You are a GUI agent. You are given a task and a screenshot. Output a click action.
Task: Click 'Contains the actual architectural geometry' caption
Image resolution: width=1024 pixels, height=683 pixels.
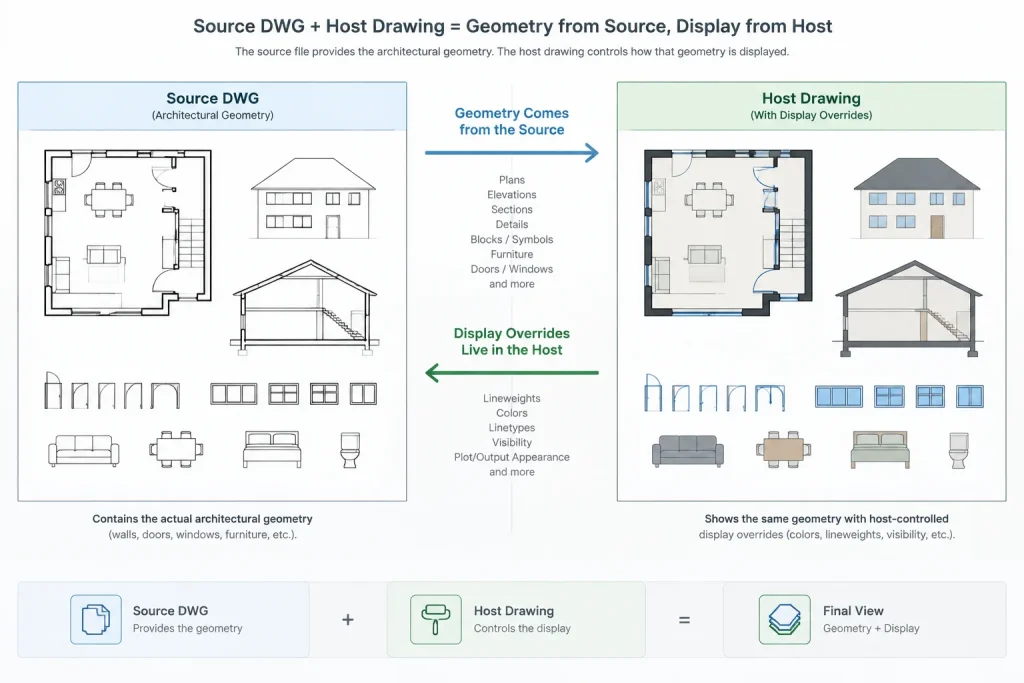click(202, 519)
